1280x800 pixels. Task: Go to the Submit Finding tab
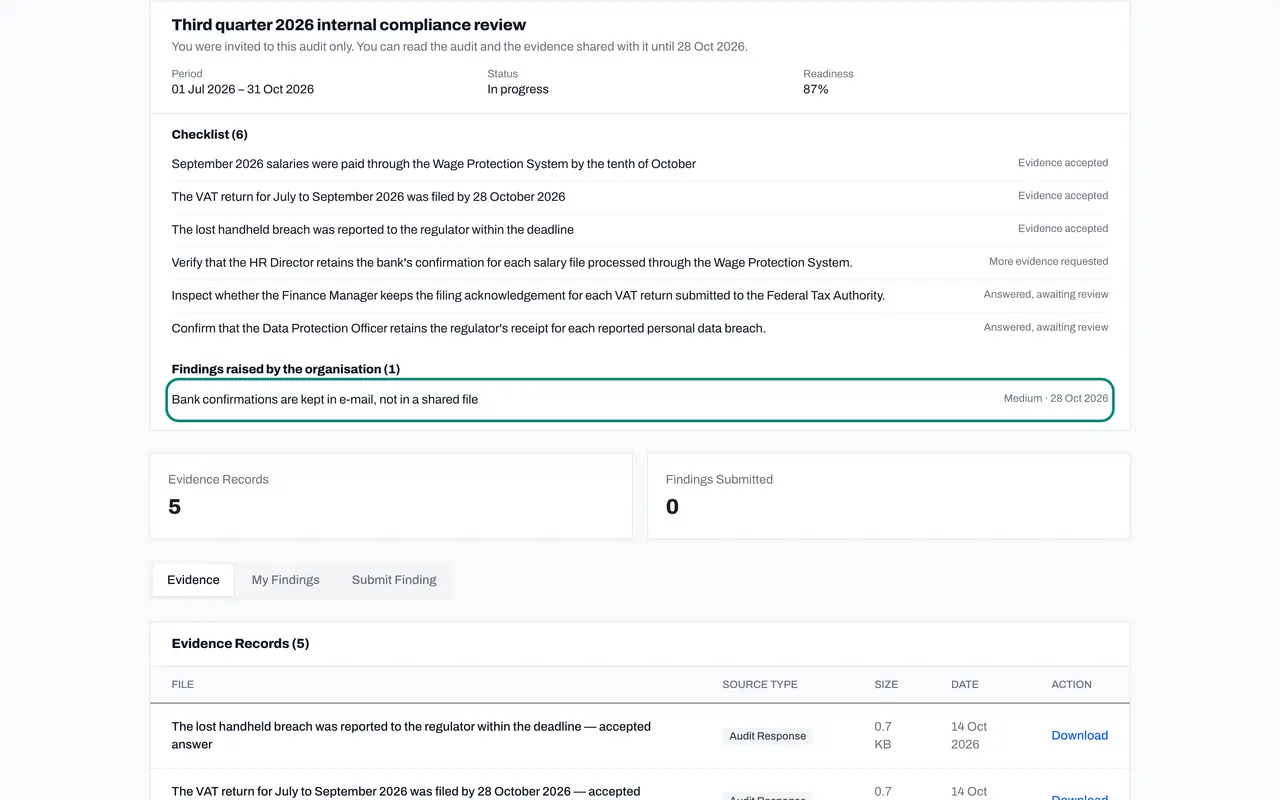tap(394, 580)
